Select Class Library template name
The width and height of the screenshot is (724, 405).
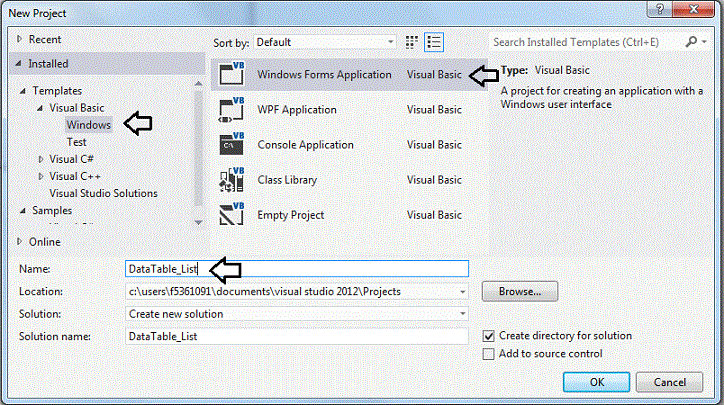coord(287,180)
